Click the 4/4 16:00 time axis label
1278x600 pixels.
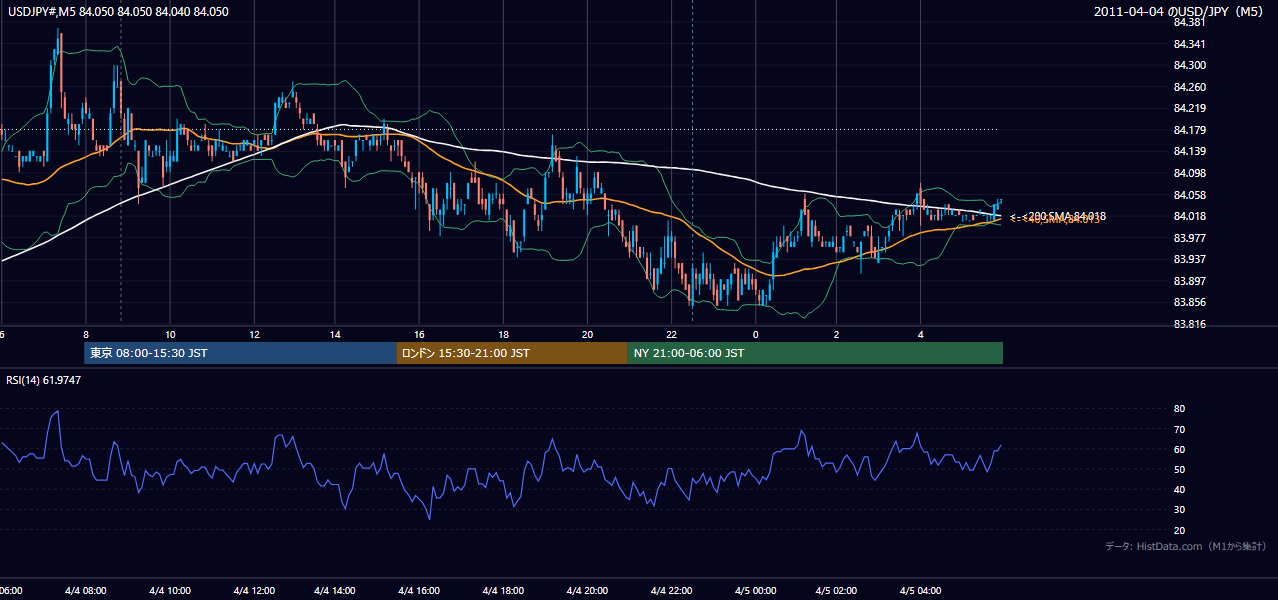420,591
